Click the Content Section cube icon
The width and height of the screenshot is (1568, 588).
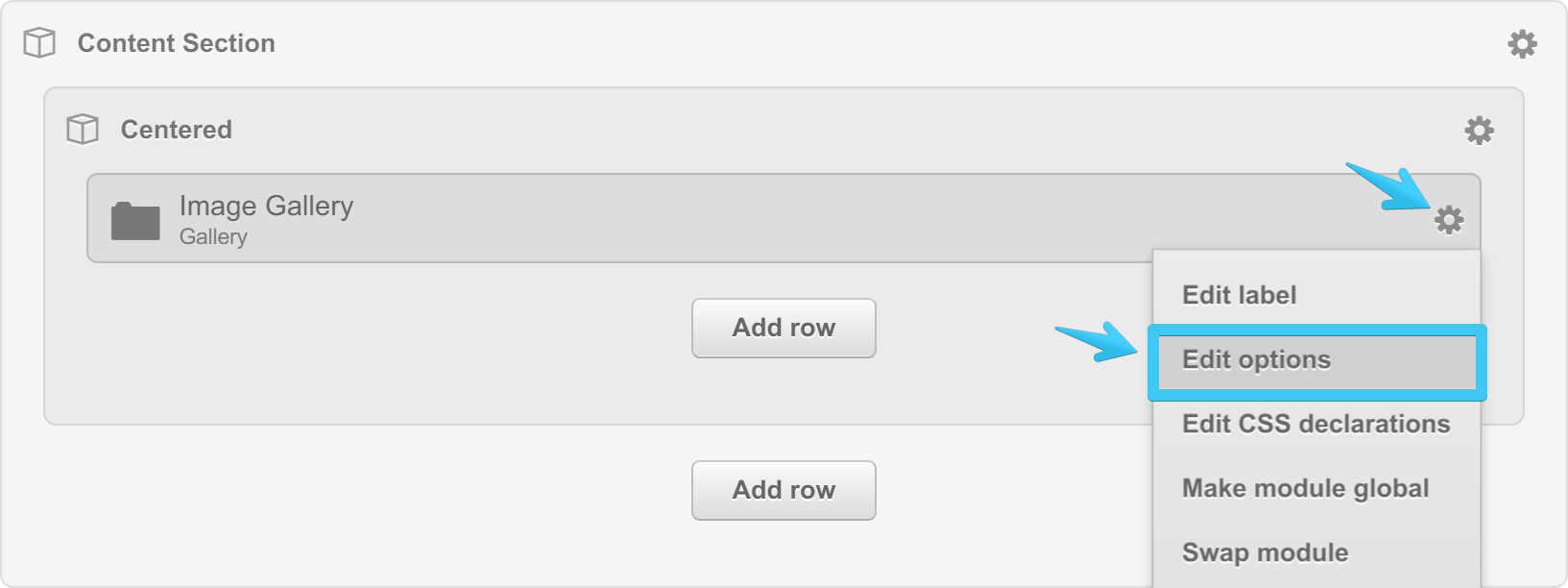coord(39,43)
